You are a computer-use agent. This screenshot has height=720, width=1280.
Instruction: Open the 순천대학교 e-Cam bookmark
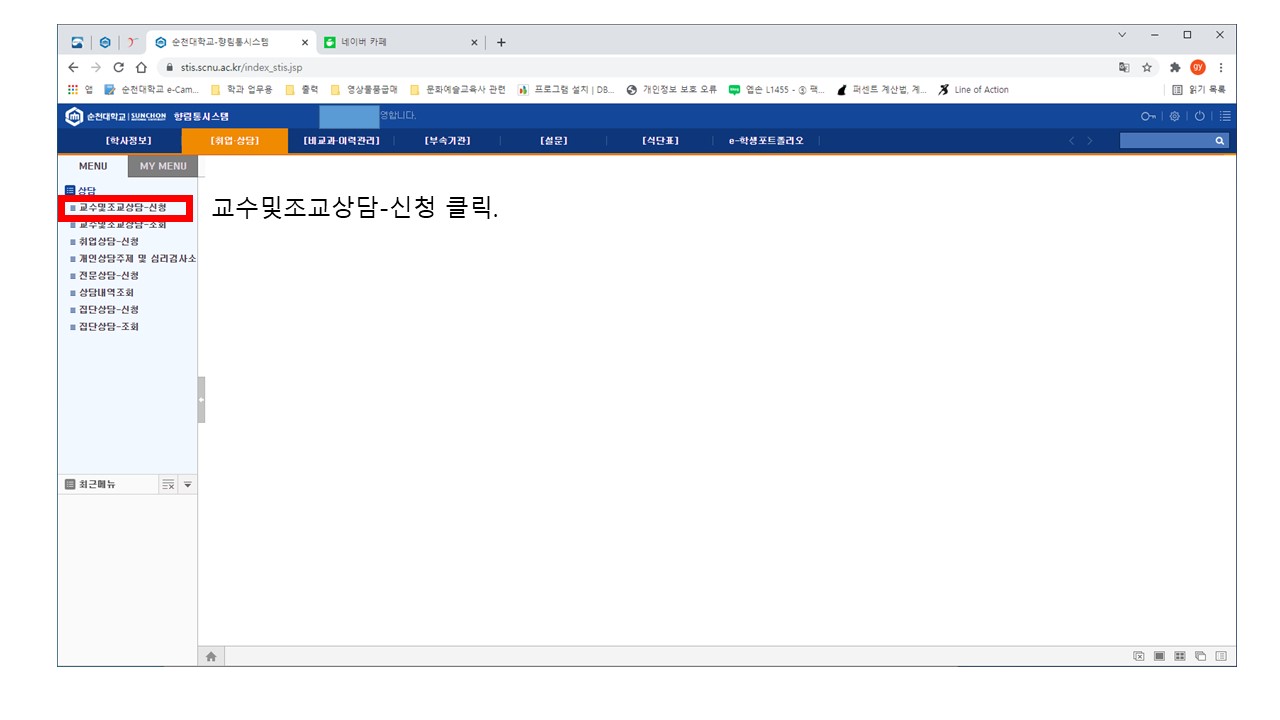click(x=151, y=90)
